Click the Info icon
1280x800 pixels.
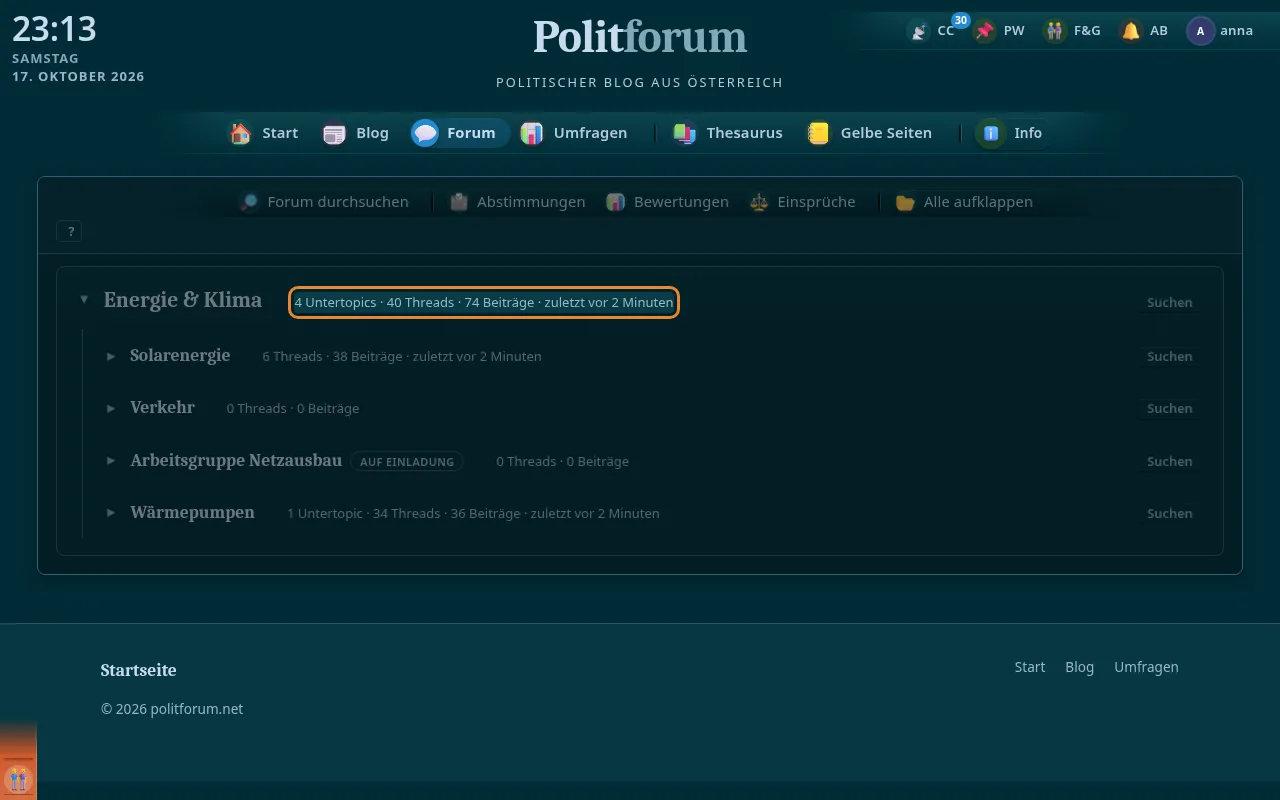click(x=992, y=133)
